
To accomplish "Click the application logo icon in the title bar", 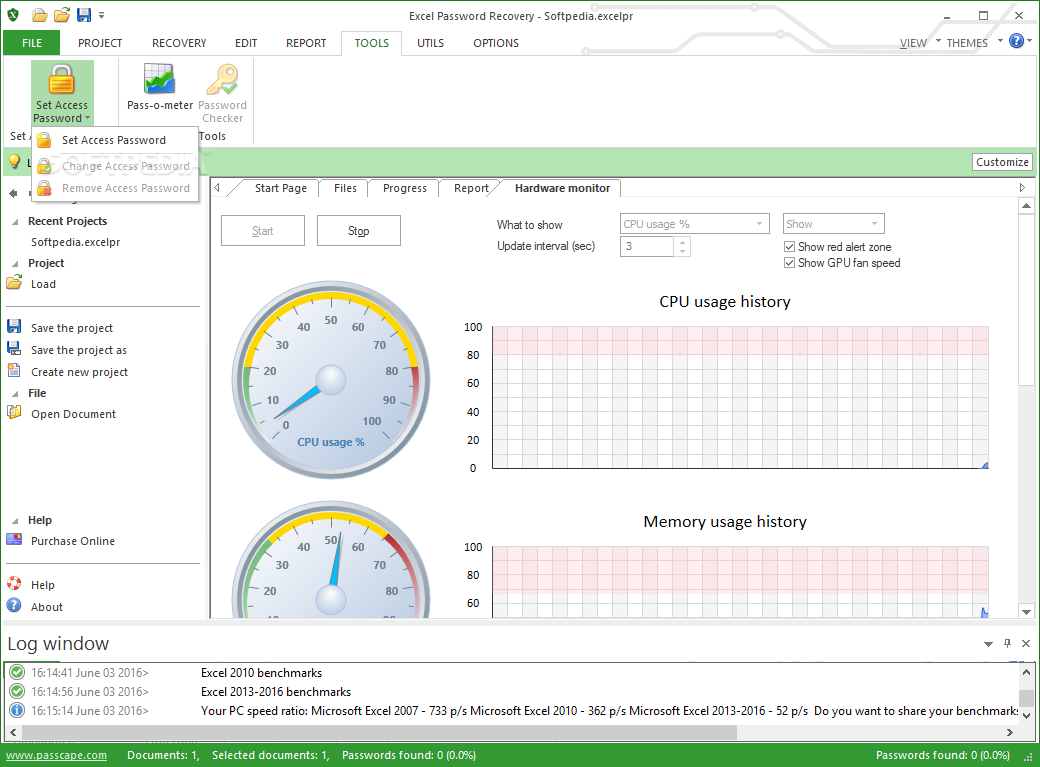I will point(13,15).
